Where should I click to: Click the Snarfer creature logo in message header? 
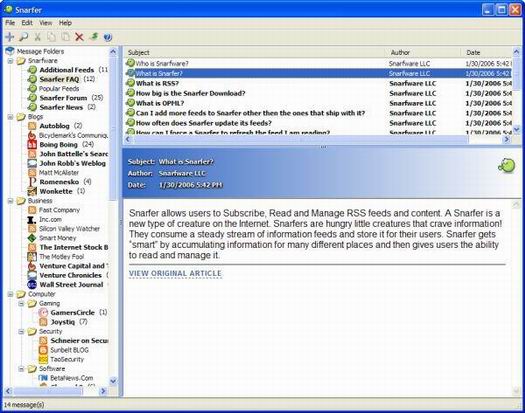(507, 165)
